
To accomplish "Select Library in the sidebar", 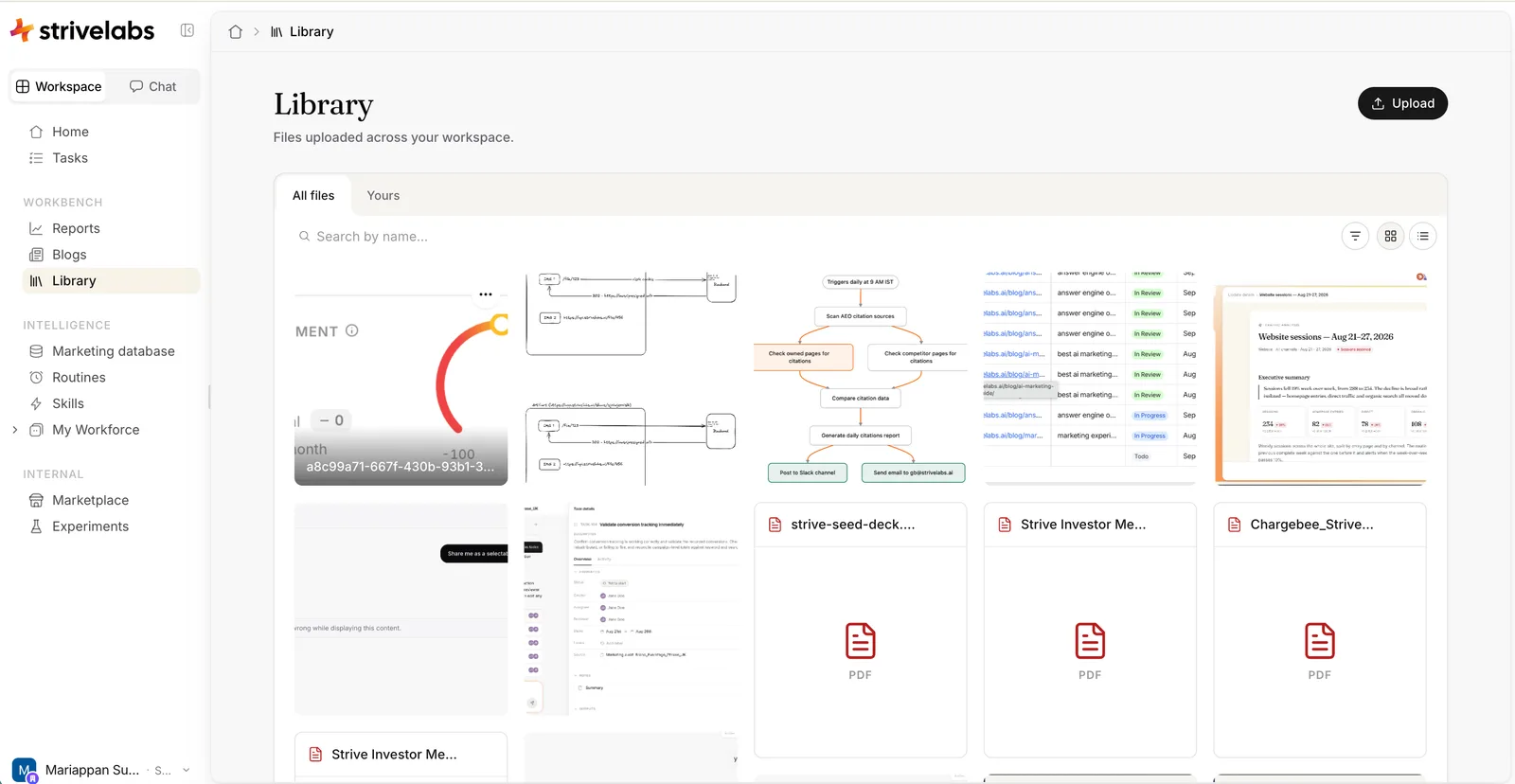I will click(x=111, y=281).
